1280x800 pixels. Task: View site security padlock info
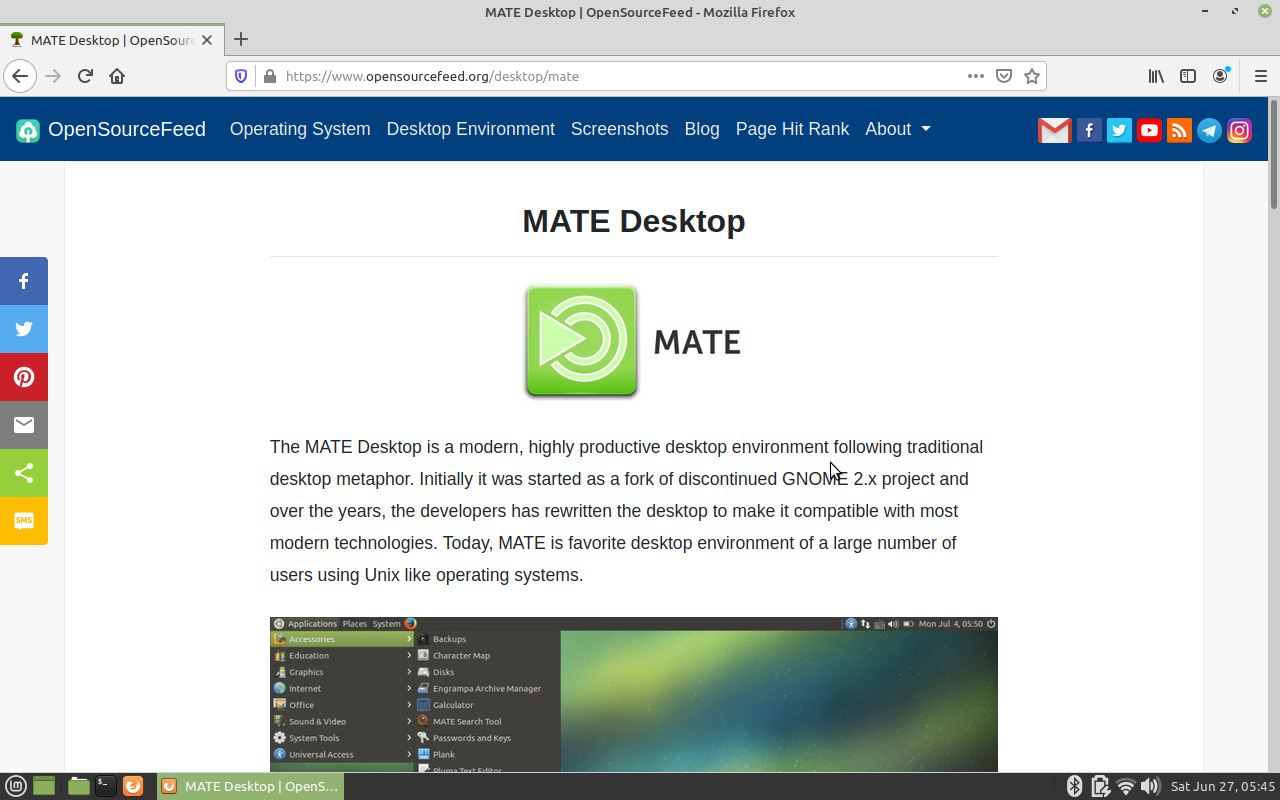click(269, 76)
